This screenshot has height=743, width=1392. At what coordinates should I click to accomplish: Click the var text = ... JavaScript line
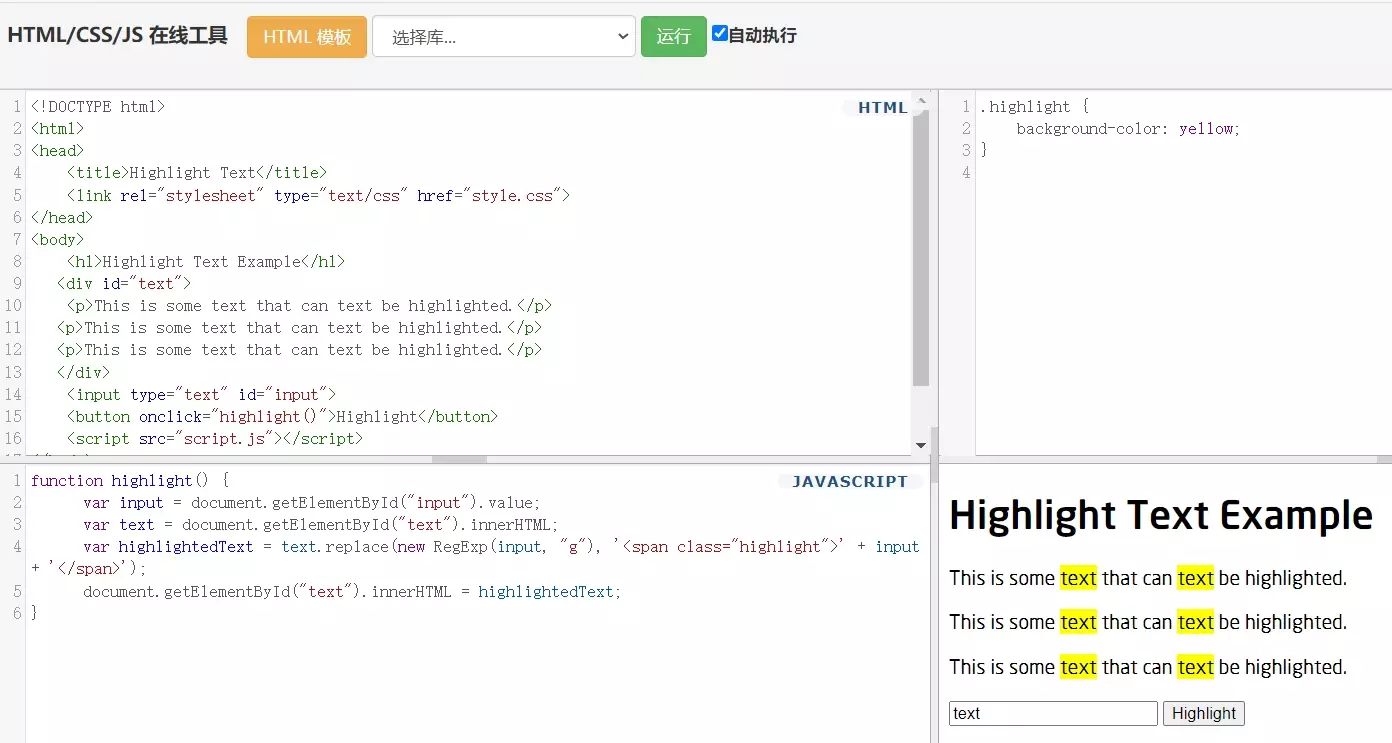[320, 524]
